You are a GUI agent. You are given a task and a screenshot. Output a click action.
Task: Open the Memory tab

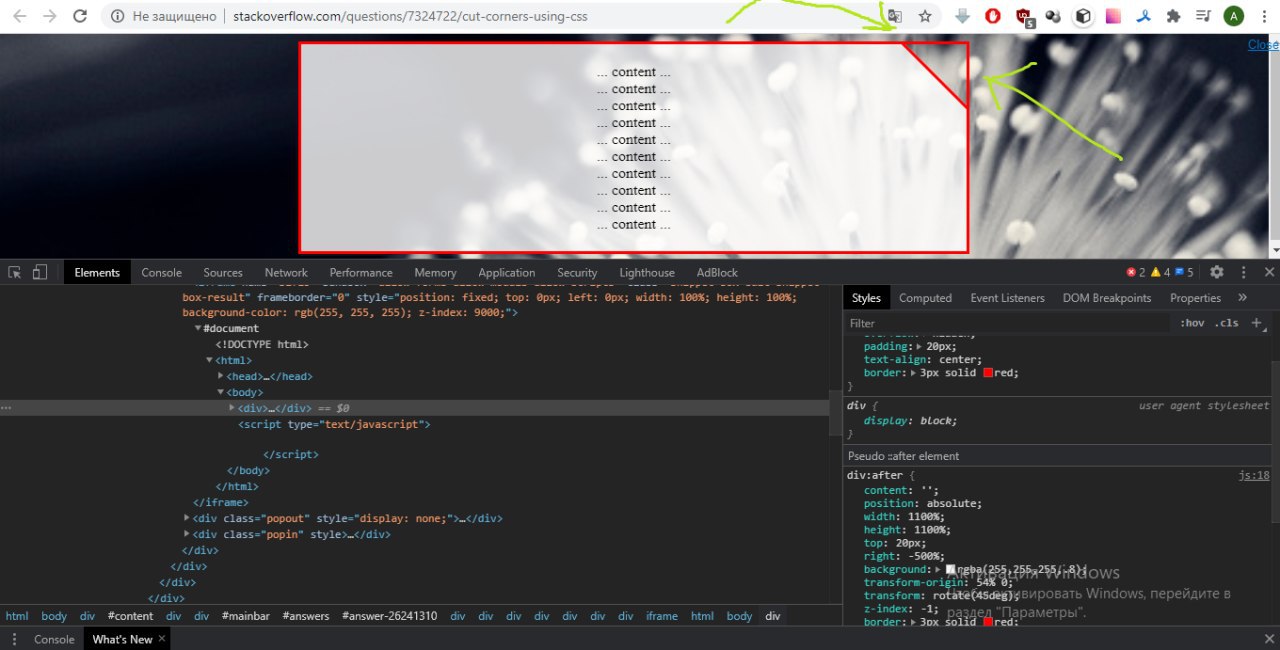point(435,272)
